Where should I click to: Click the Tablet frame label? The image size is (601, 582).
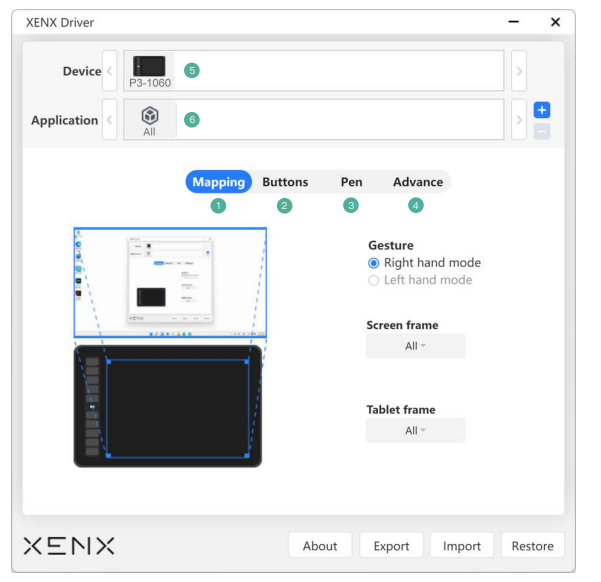click(x=401, y=409)
